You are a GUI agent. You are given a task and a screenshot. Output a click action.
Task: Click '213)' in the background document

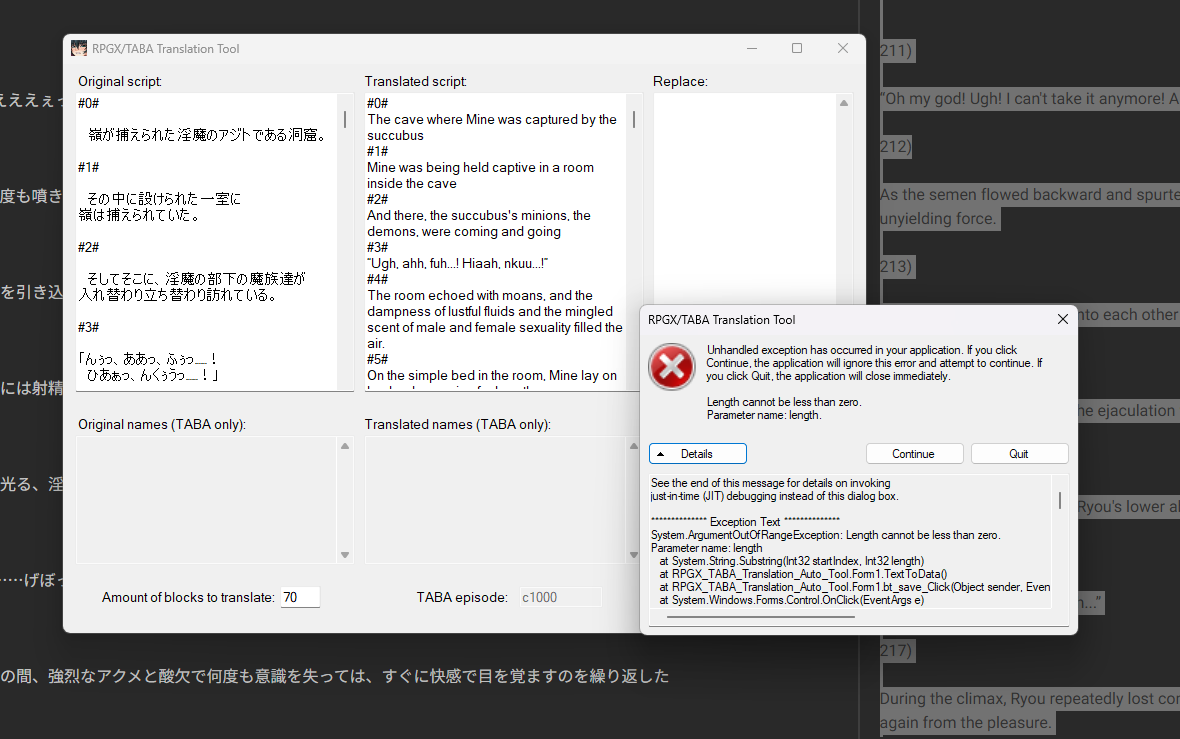(897, 266)
